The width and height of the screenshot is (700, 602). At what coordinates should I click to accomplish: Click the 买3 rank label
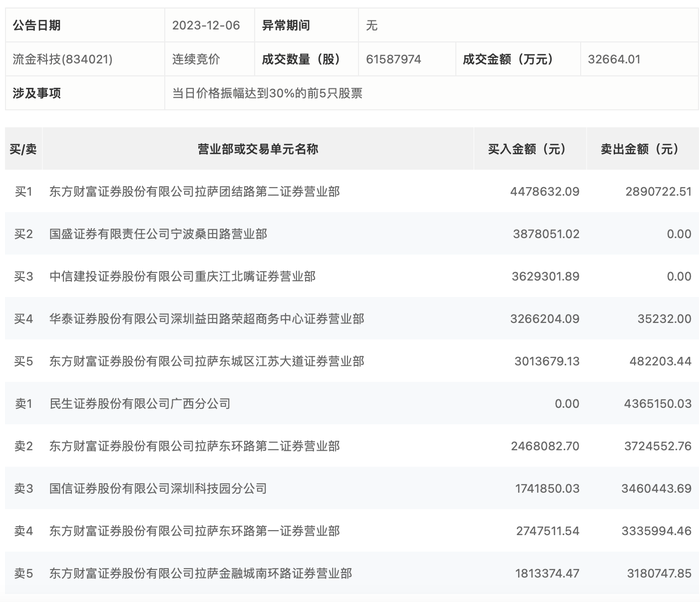click(24, 276)
